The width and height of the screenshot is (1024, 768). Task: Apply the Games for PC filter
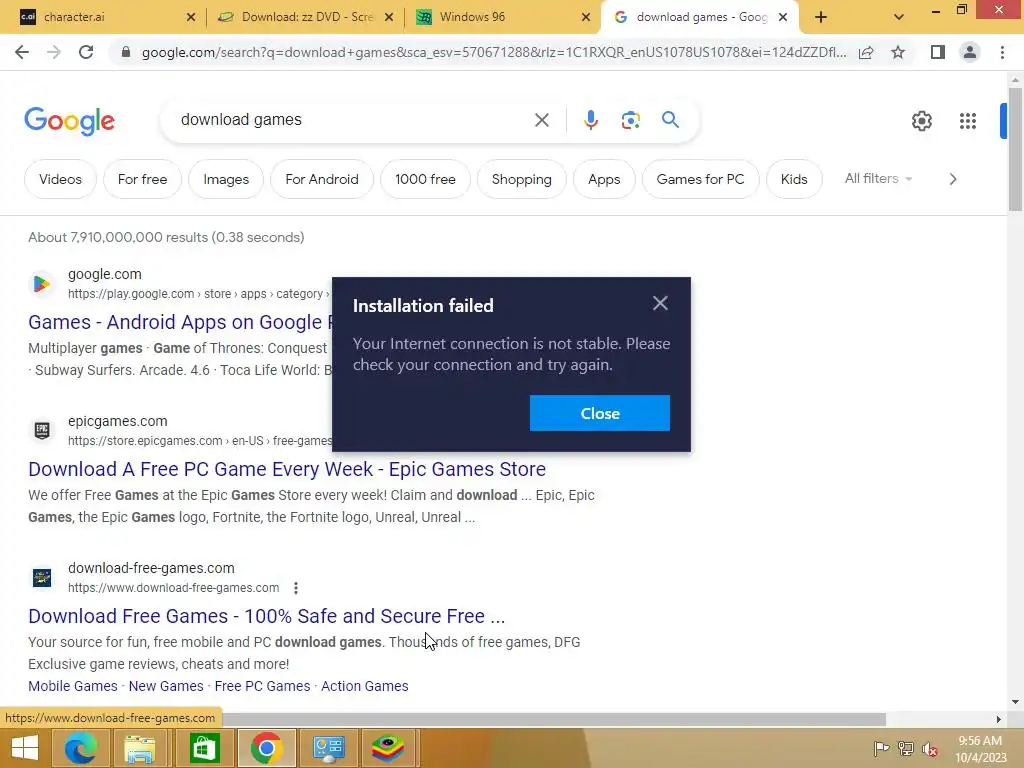tap(700, 179)
